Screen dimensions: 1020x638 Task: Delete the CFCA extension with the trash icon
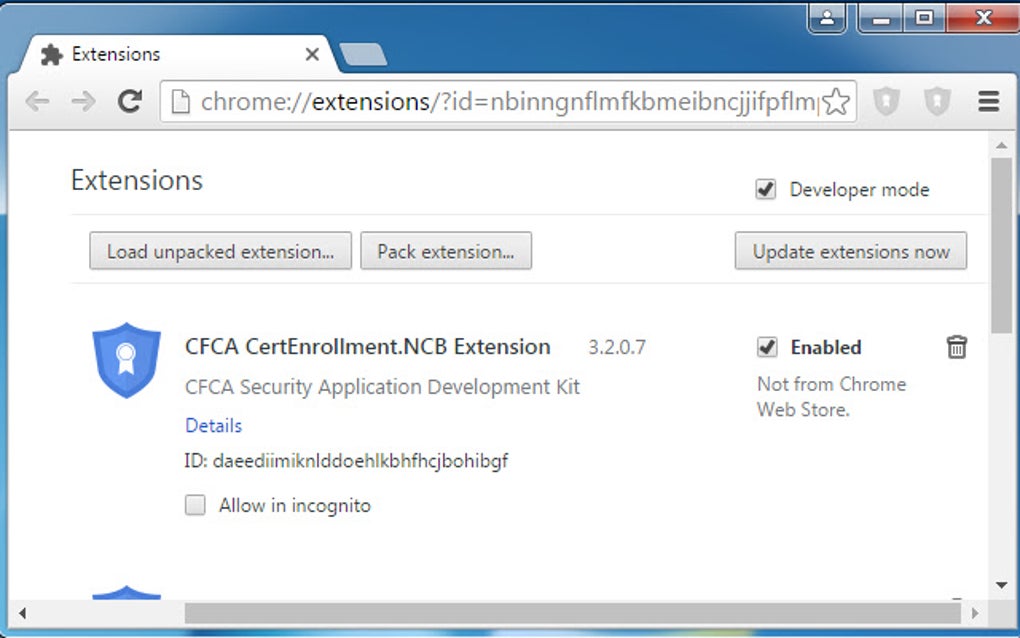[957, 347]
